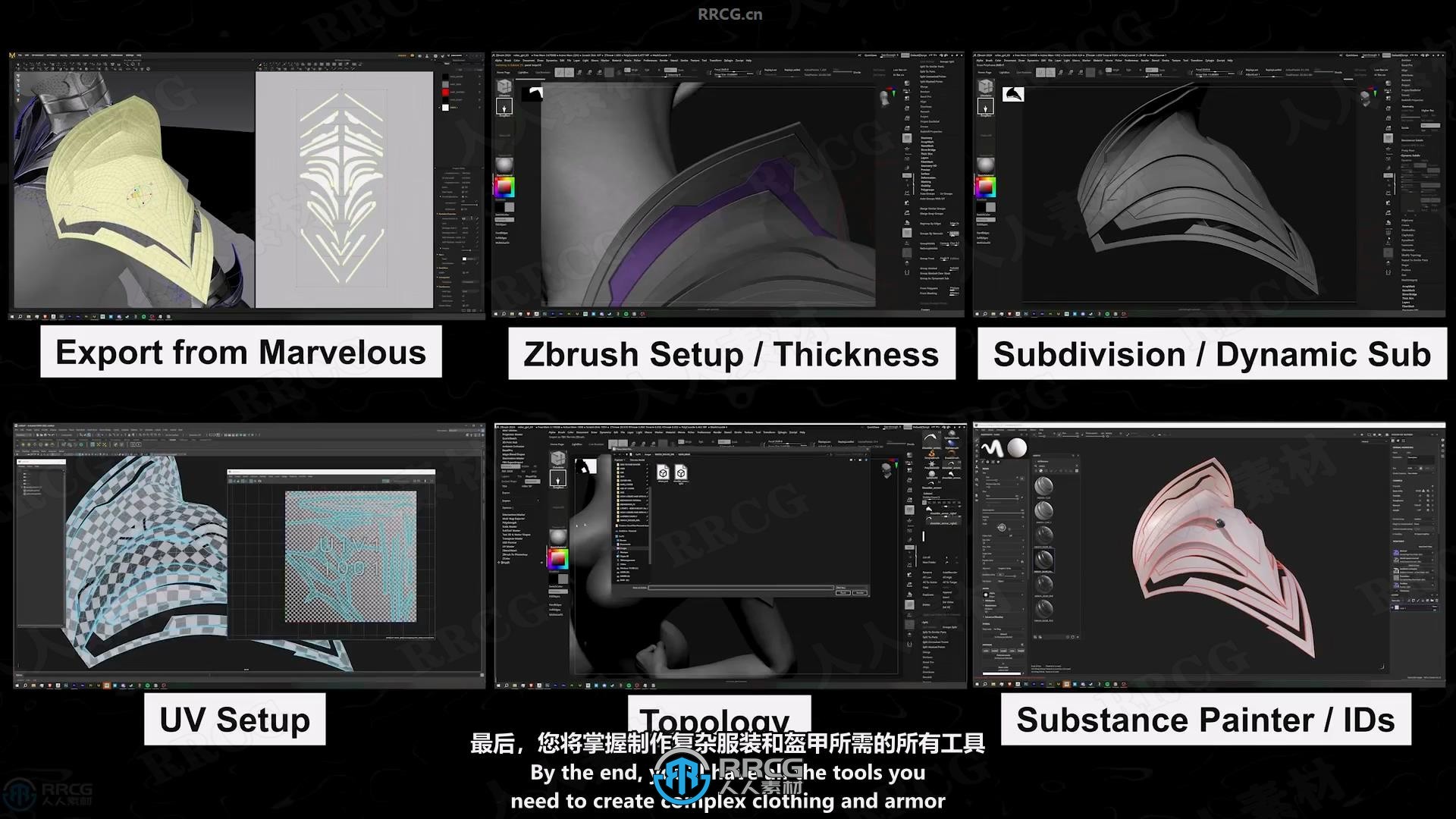Toggle layer visibility eye in Substance layers

coord(1392,607)
